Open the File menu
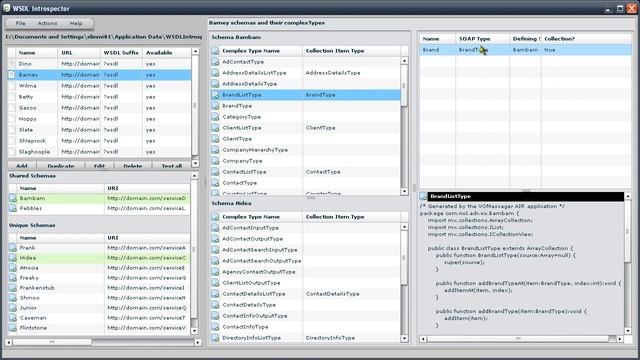 point(20,23)
